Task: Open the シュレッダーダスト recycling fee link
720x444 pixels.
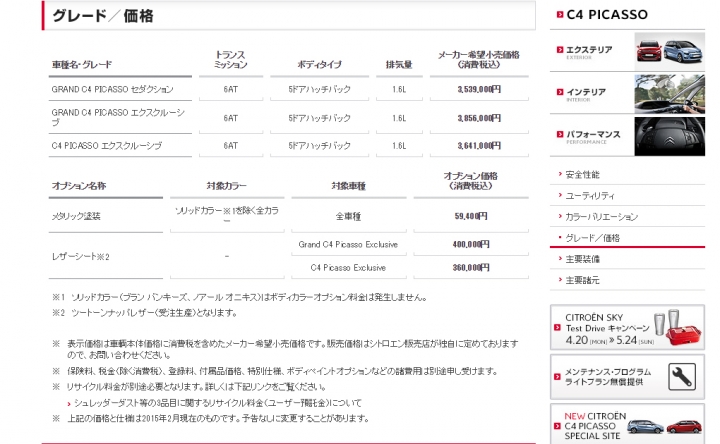Action: [x=218, y=403]
